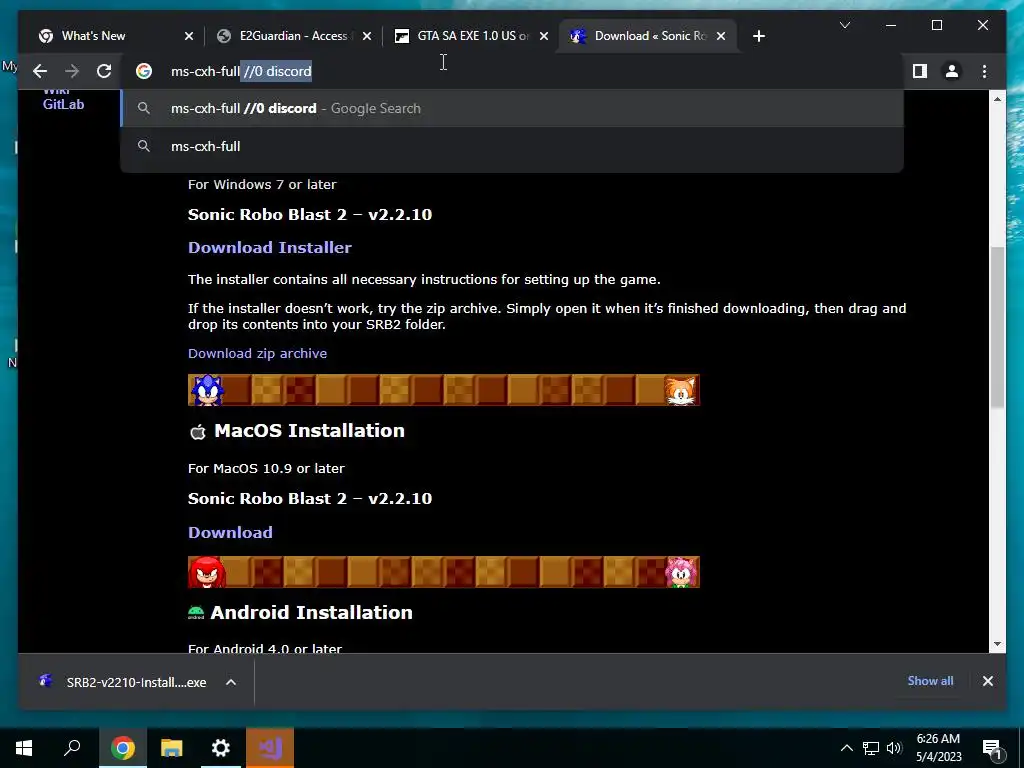Screen dimensions: 1024x768
Task: Toggle the Chrome side panel icon
Action: 920,71
